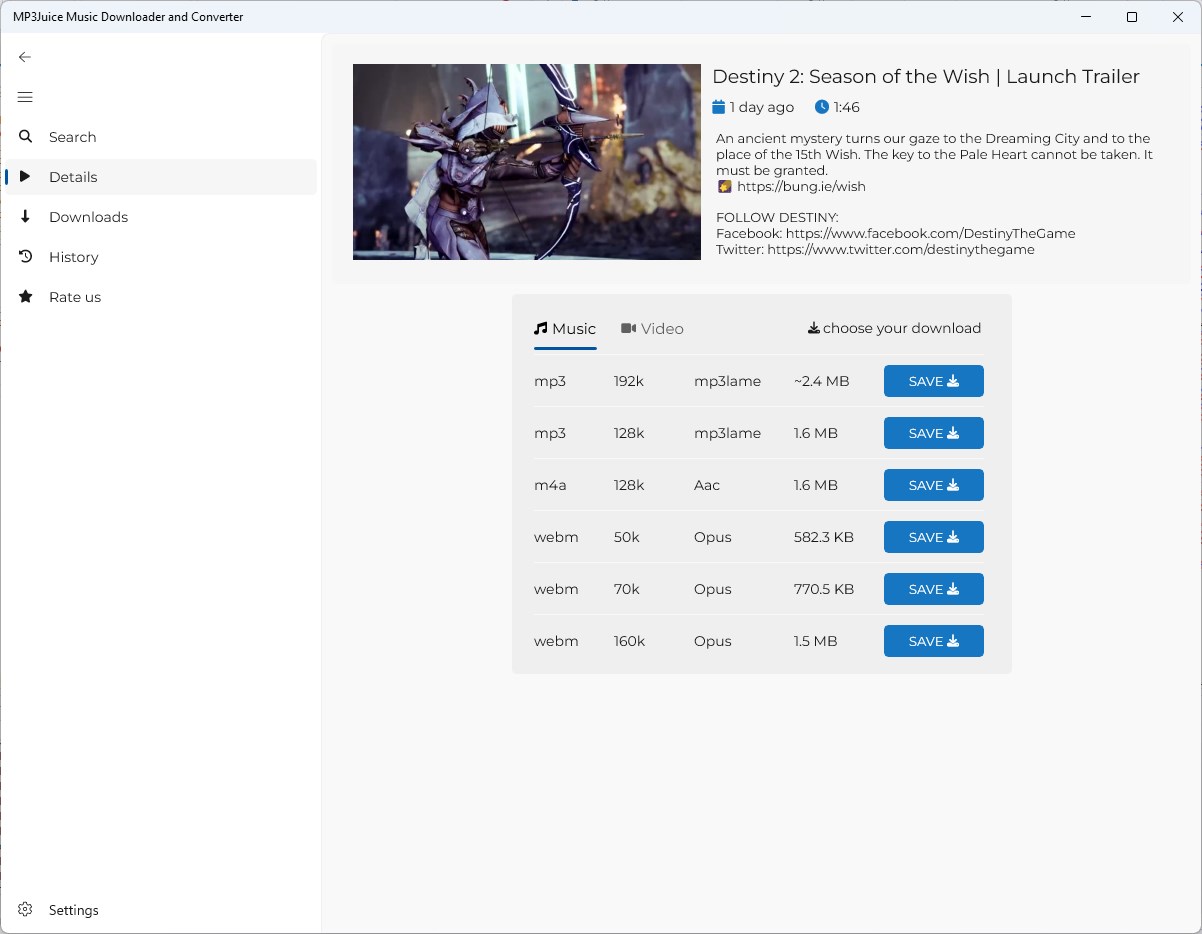
Task: Open History from the sidebar
Action: click(x=161, y=257)
